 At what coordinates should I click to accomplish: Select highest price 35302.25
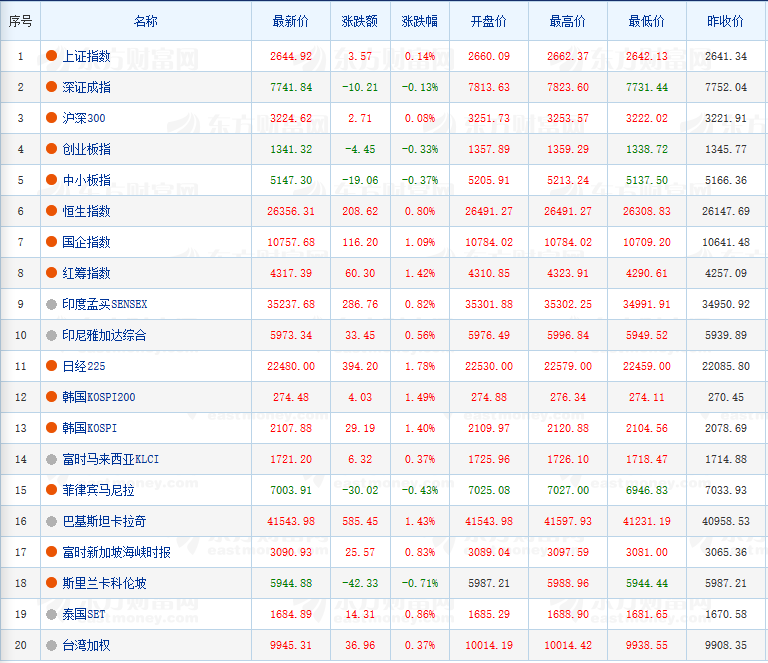(568, 304)
